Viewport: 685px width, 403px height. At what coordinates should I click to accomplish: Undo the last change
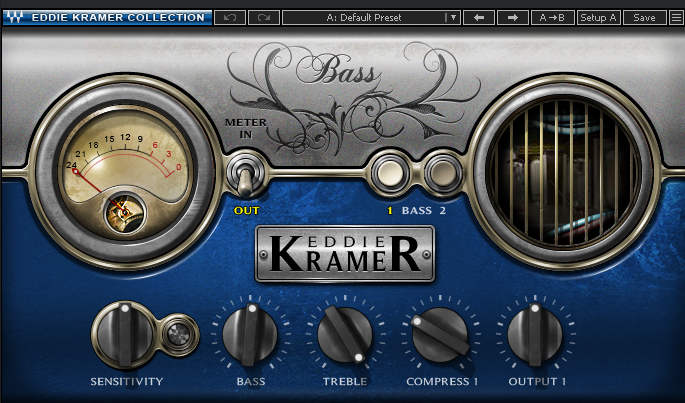click(x=230, y=17)
